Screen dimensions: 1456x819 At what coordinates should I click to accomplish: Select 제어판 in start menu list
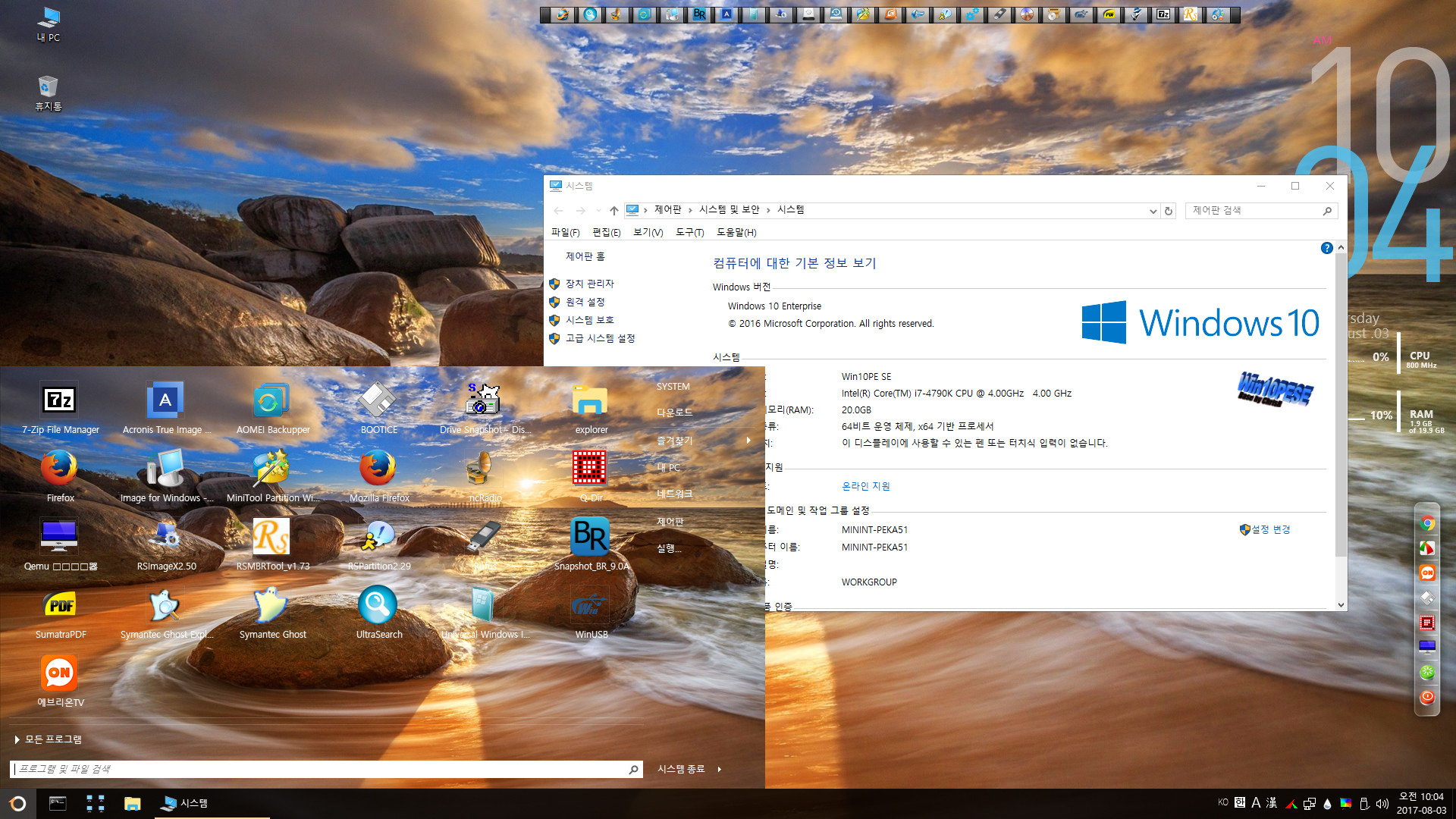coord(670,522)
